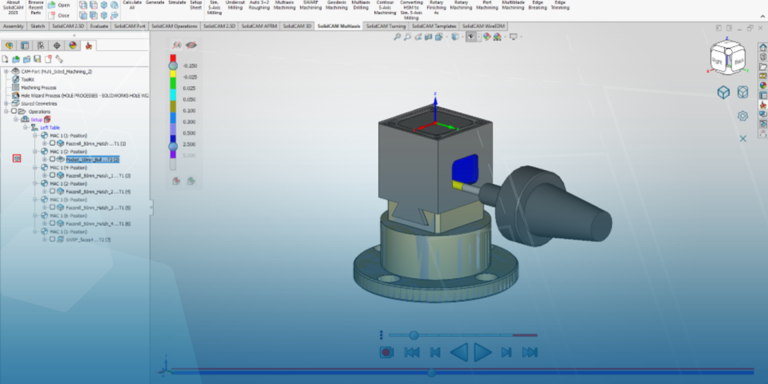Click the solid cube view icon on right
768x384 pixels.
click(723, 92)
